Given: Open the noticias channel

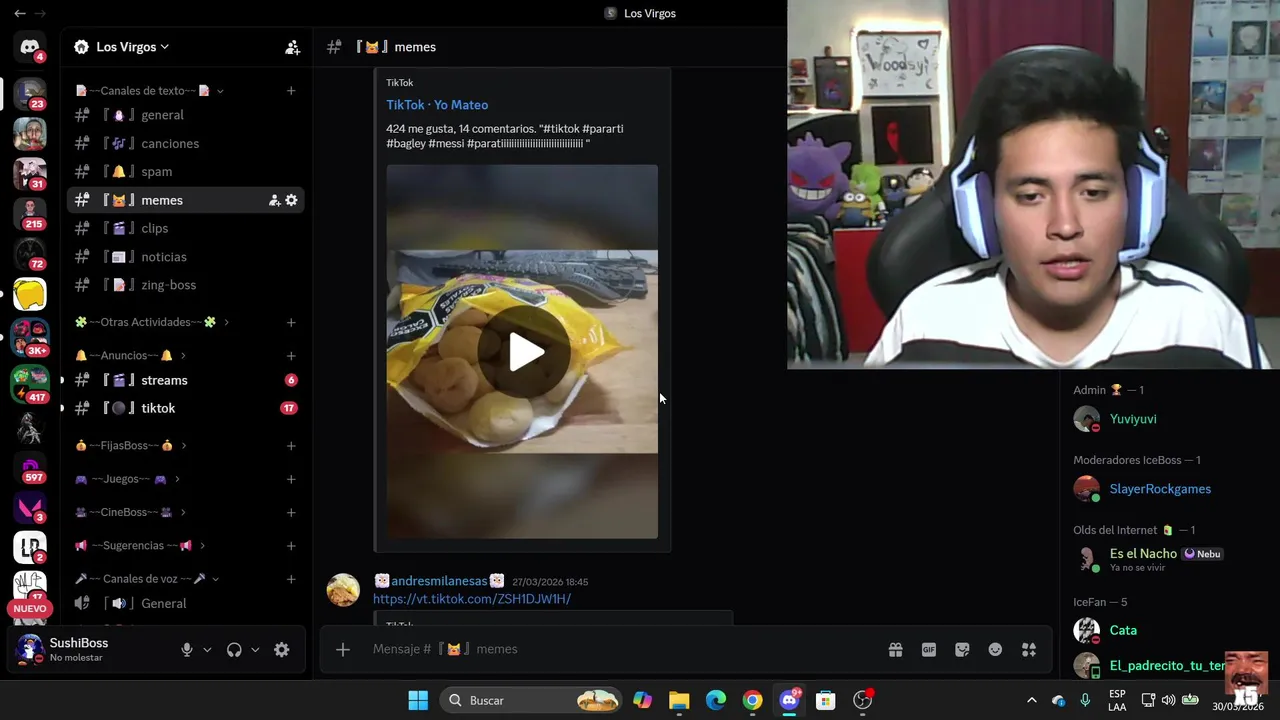Looking at the screenshot, I should coord(185,257).
